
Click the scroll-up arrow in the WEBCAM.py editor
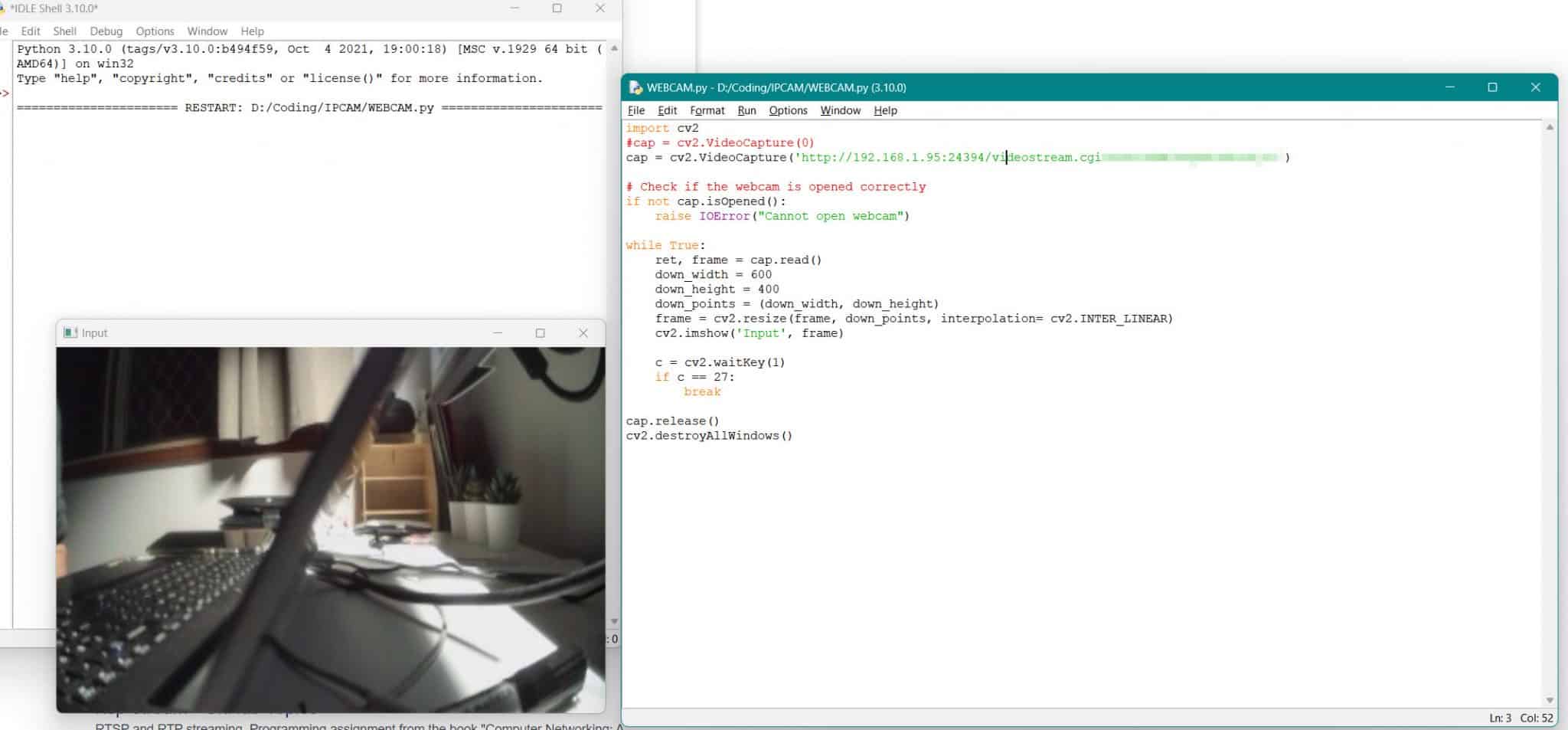click(1551, 126)
